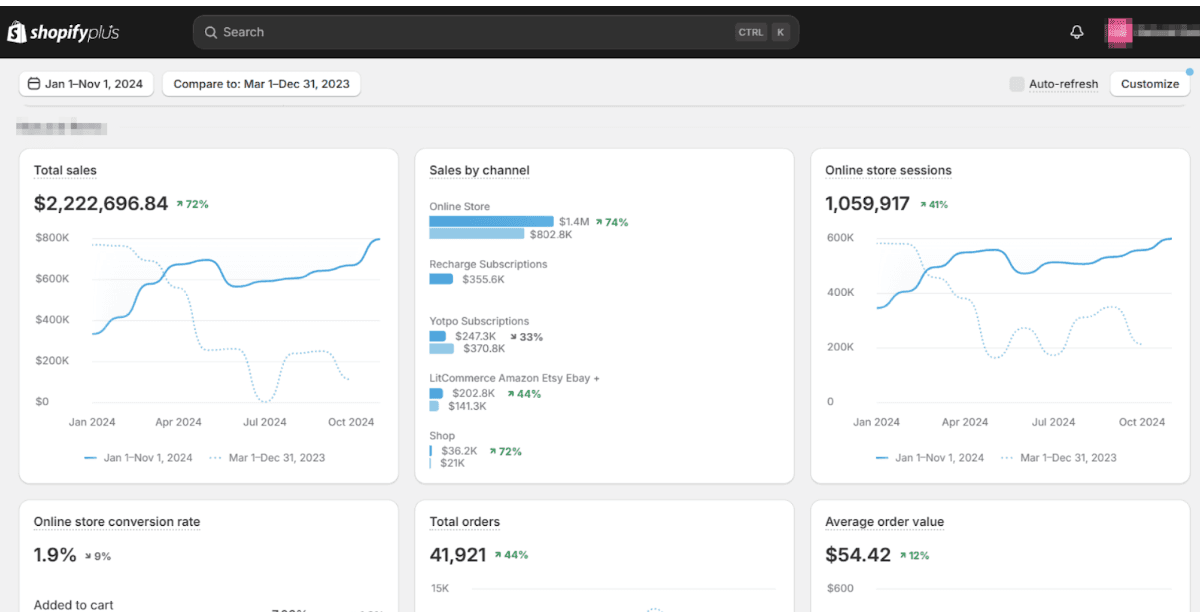Open the Online store conversion rate title

tap(117, 522)
